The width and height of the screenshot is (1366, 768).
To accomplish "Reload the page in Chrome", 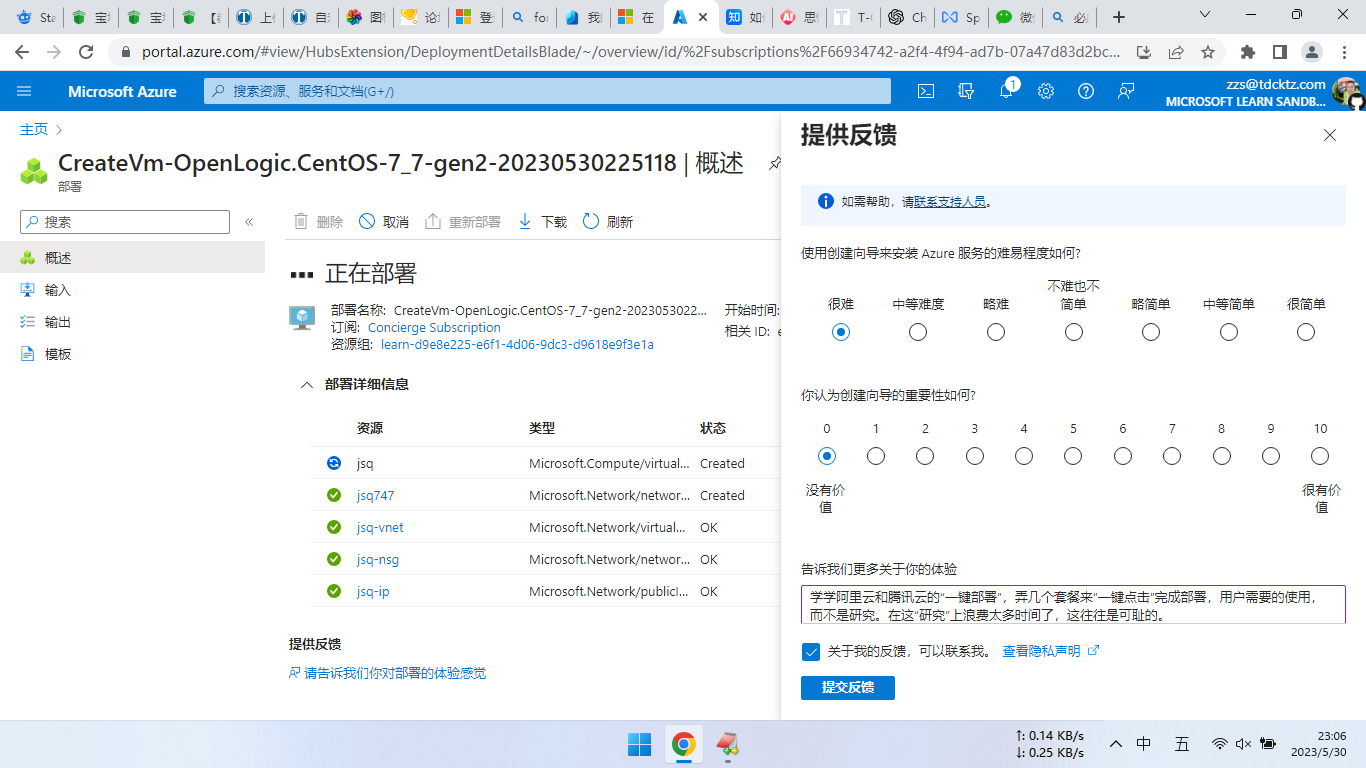I will point(86,52).
